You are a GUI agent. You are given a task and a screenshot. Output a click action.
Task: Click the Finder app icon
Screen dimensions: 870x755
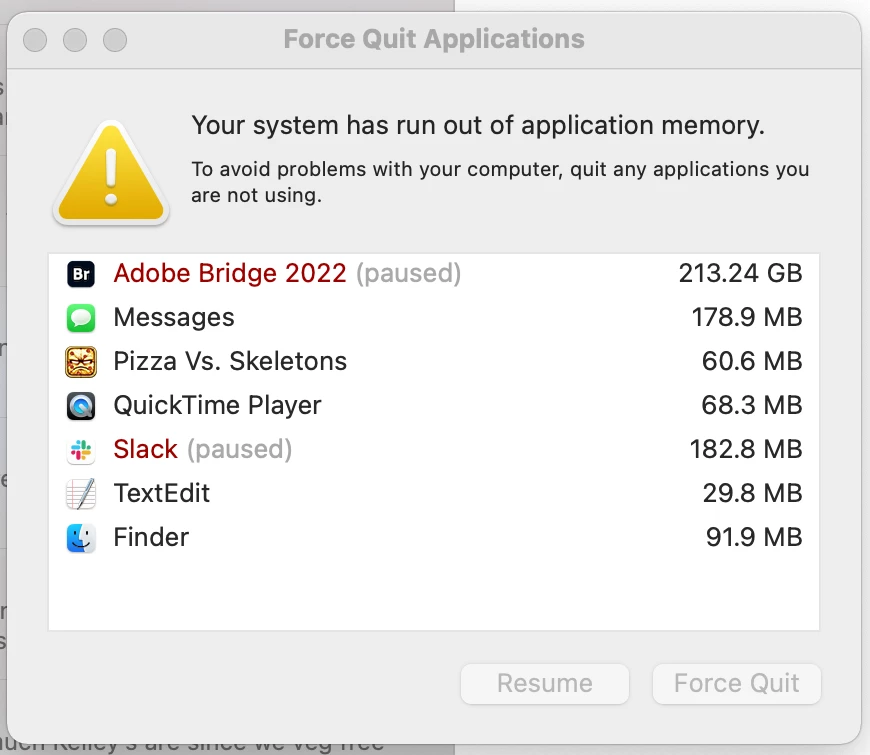81,538
